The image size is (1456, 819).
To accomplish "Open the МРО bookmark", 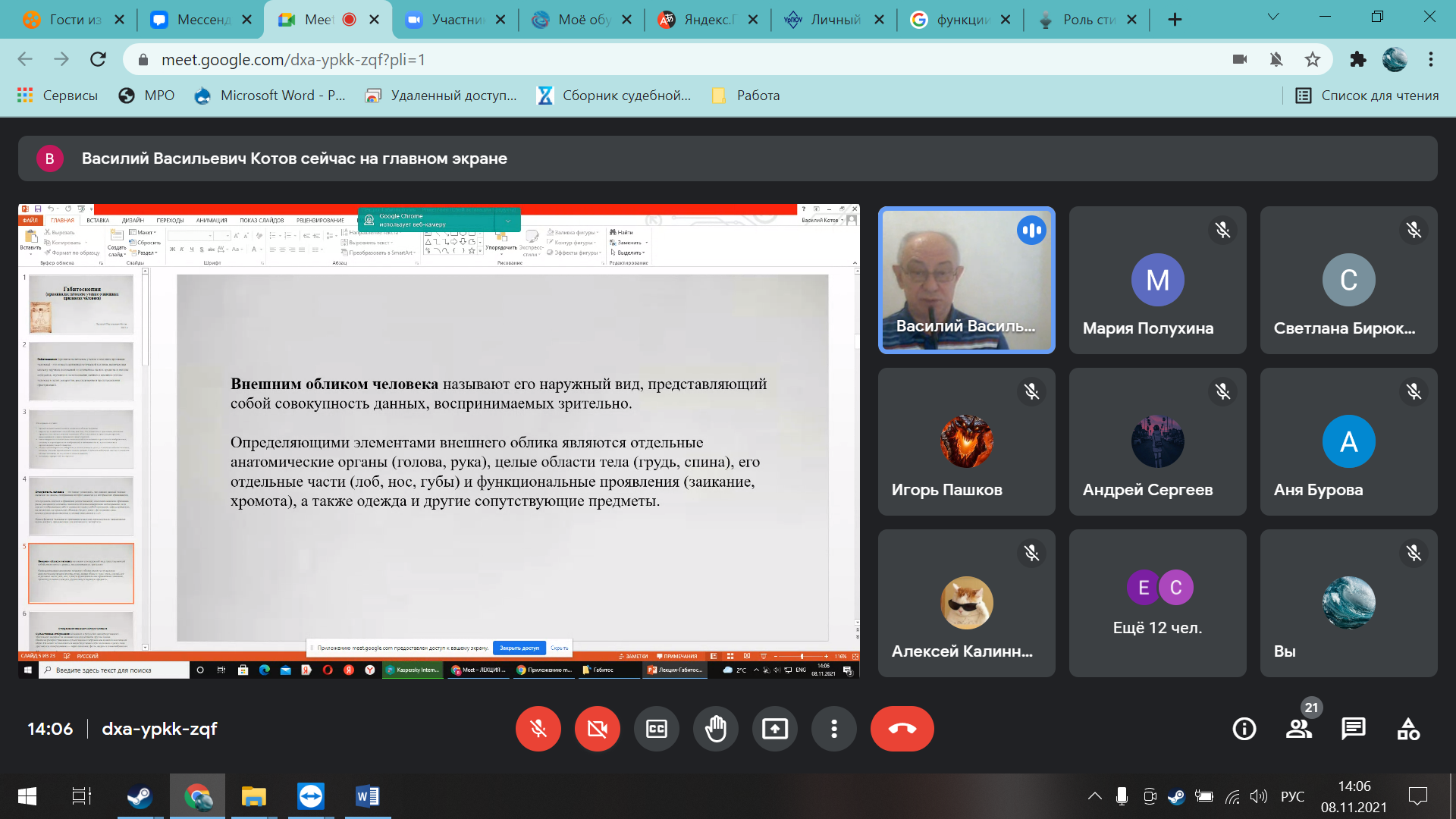I will pos(147,96).
